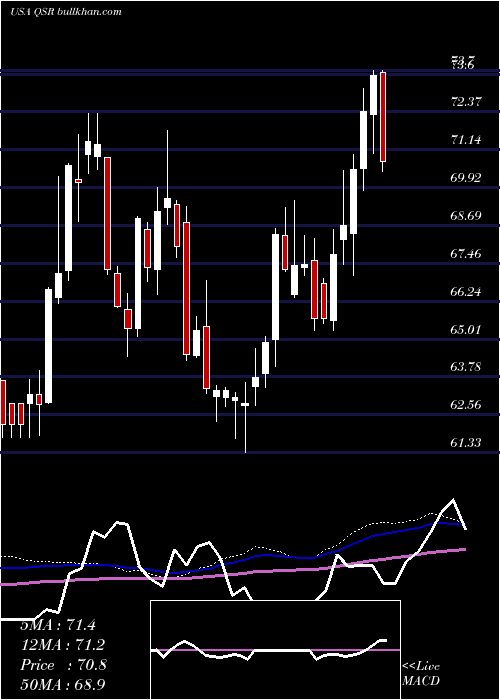Click the last red candlestick at the chart's right edge
500x700 pixels.
[x=383, y=117]
